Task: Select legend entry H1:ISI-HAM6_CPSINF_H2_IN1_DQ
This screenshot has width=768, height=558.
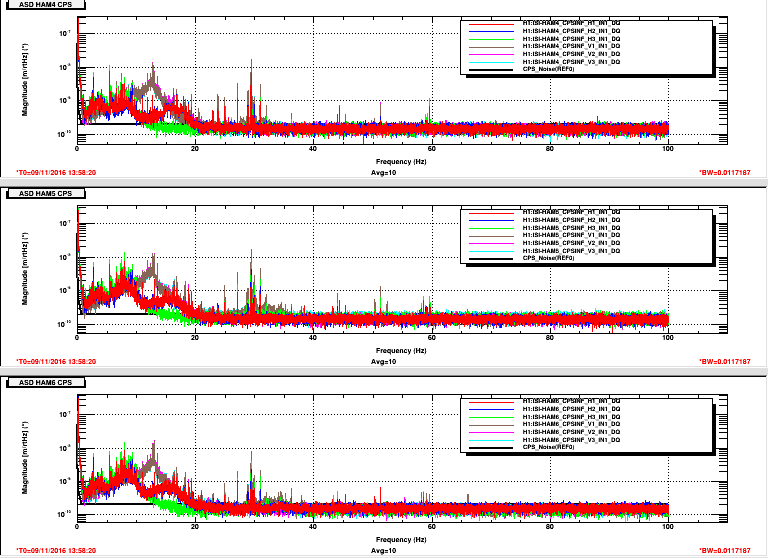Action: (571, 409)
